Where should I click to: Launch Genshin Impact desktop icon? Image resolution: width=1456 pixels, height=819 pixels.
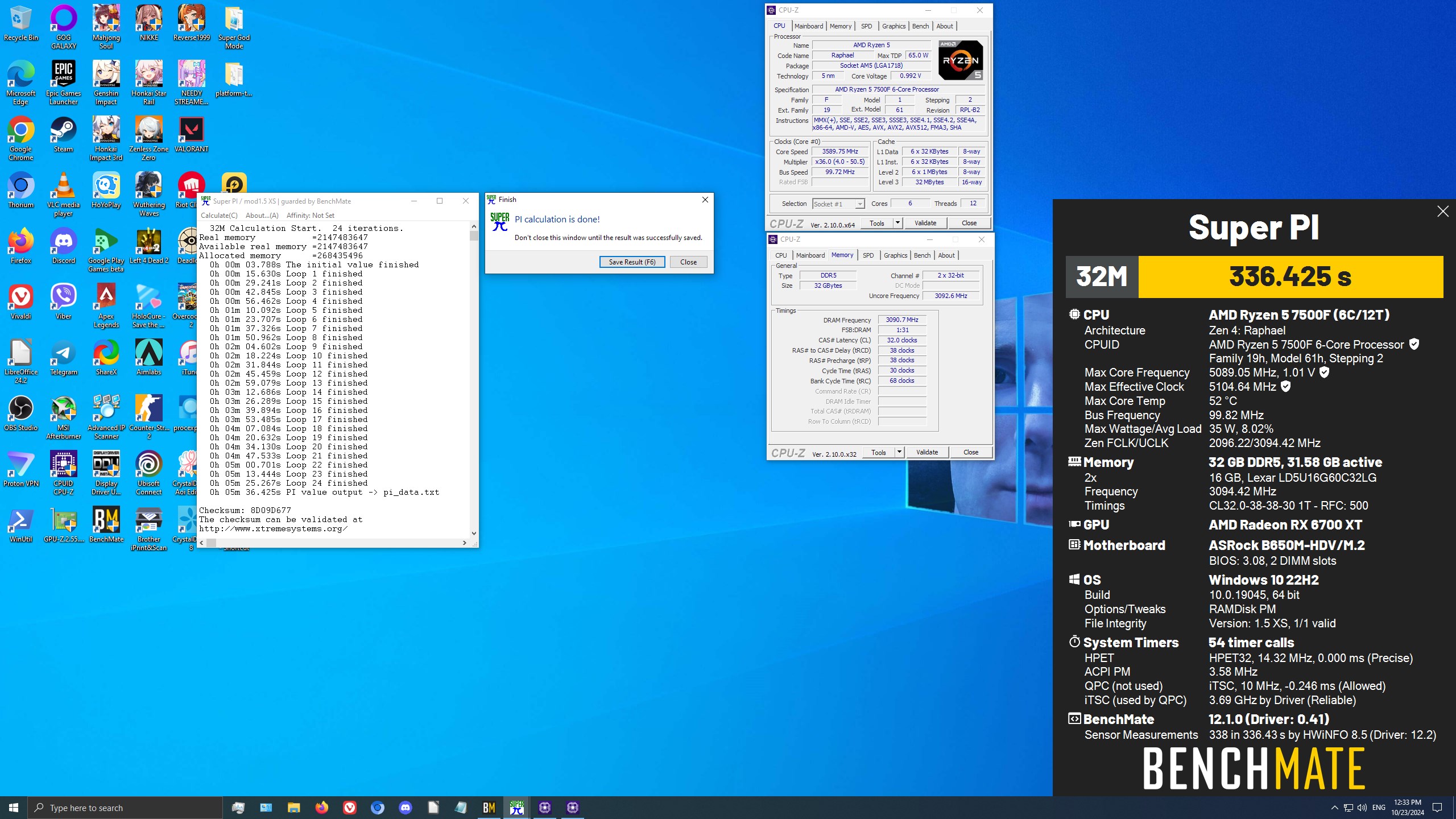(x=106, y=83)
